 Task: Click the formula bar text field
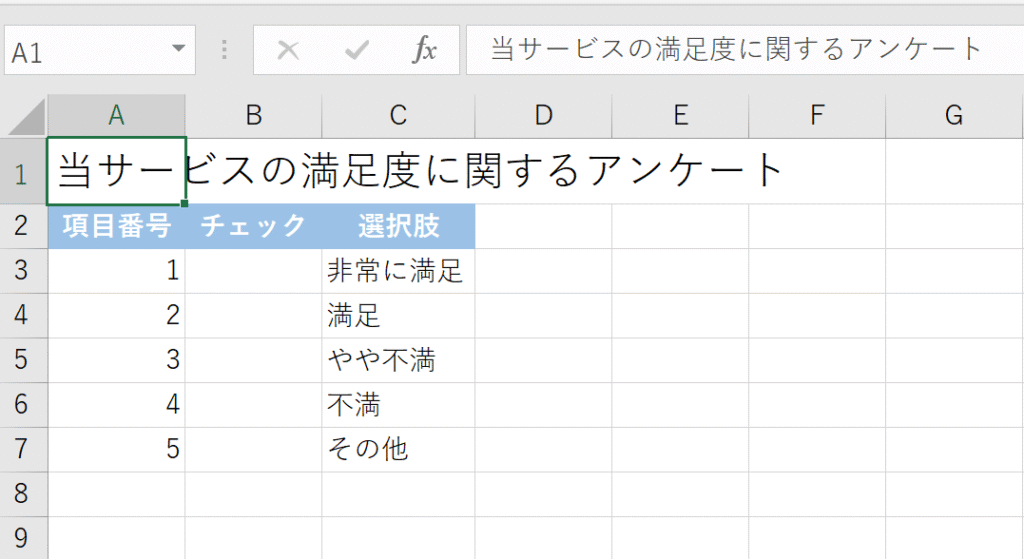click(x=740, y=50)
